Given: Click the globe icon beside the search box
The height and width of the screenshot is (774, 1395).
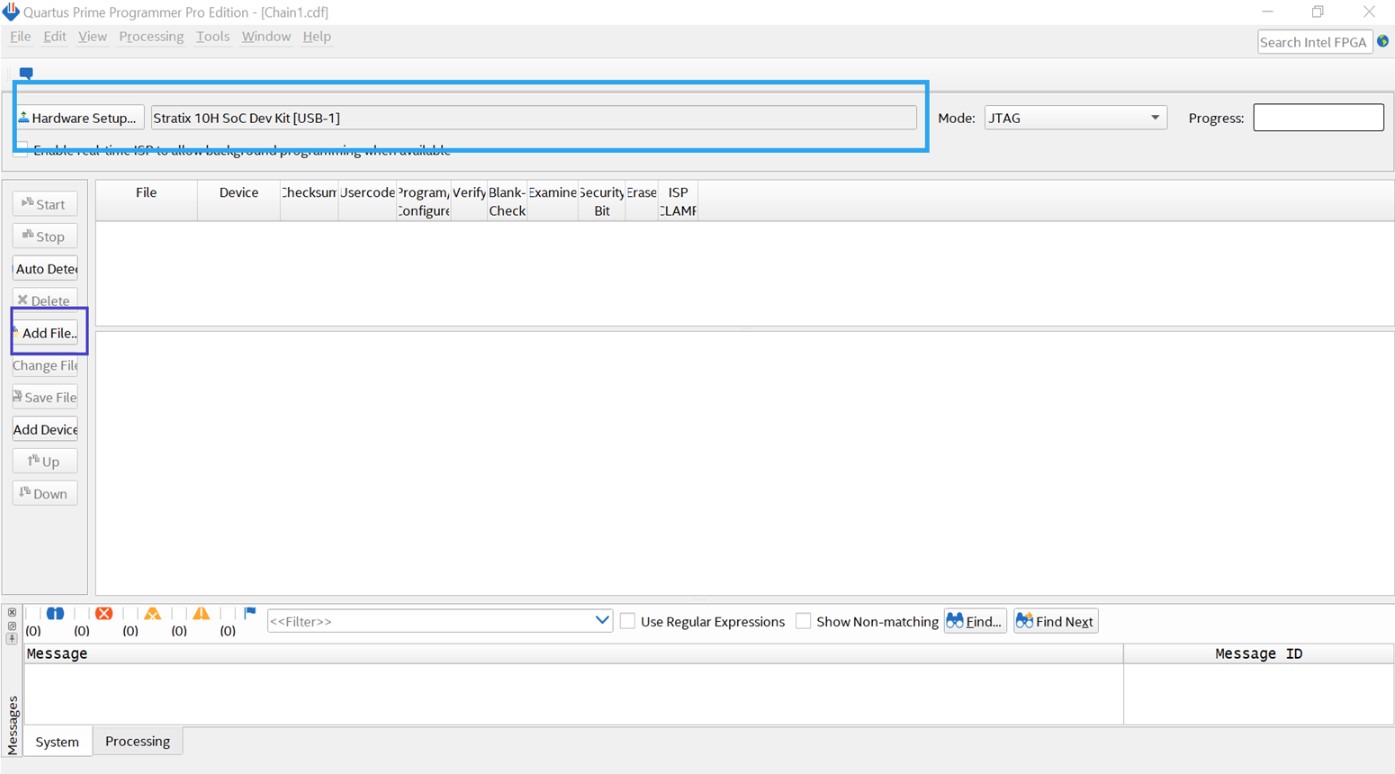Looking at the screenshot, I should tap(1385, 41).
